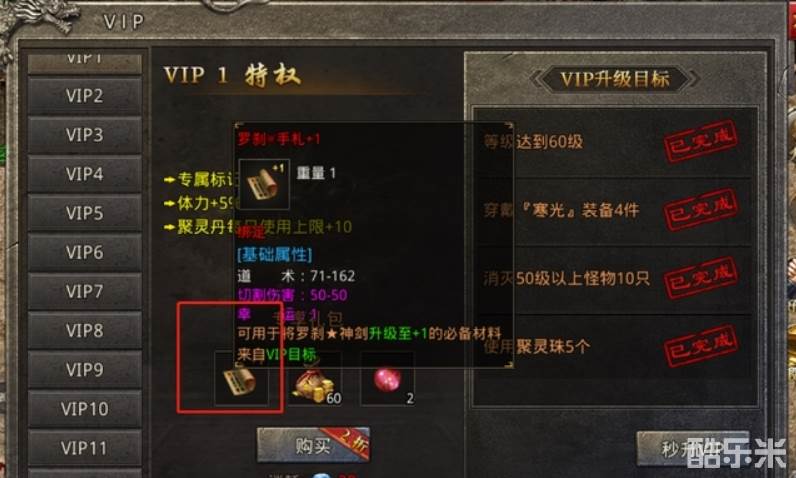Click the 使用聚灵珠5个 goal row
796x478 pixels.
(613, 347)
